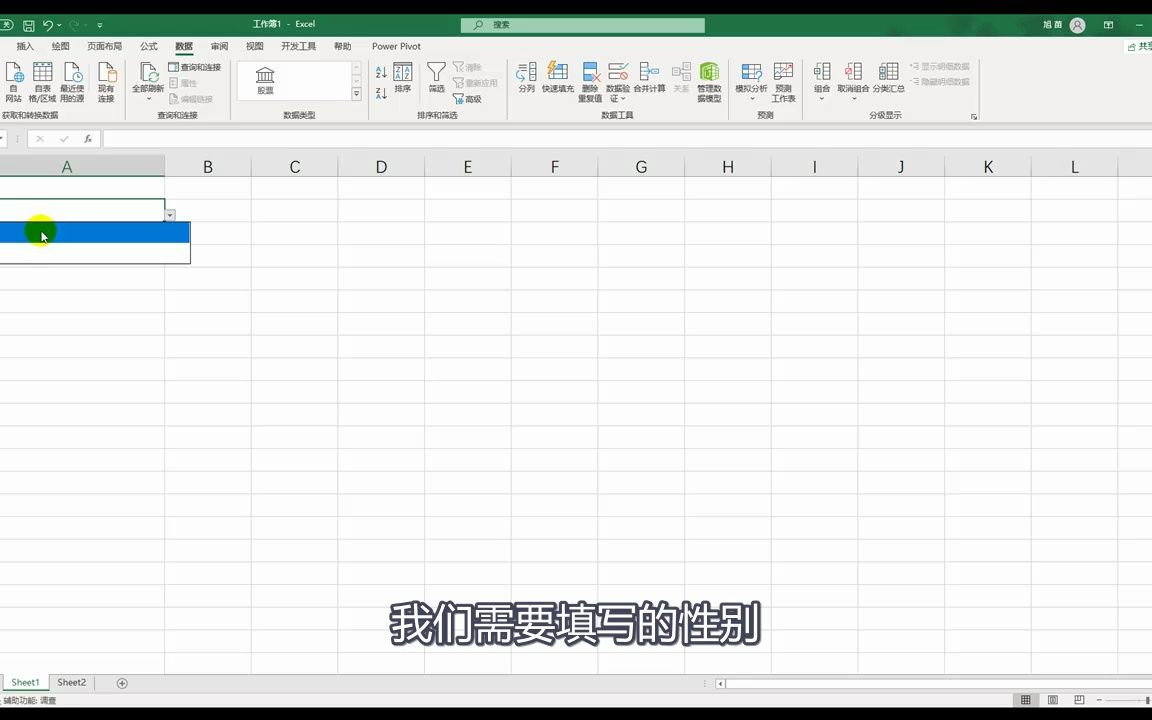Switch to the Power Pivot ribbon tab
The width and height of the screenshot is (1152, 720).
coord(396,46)
